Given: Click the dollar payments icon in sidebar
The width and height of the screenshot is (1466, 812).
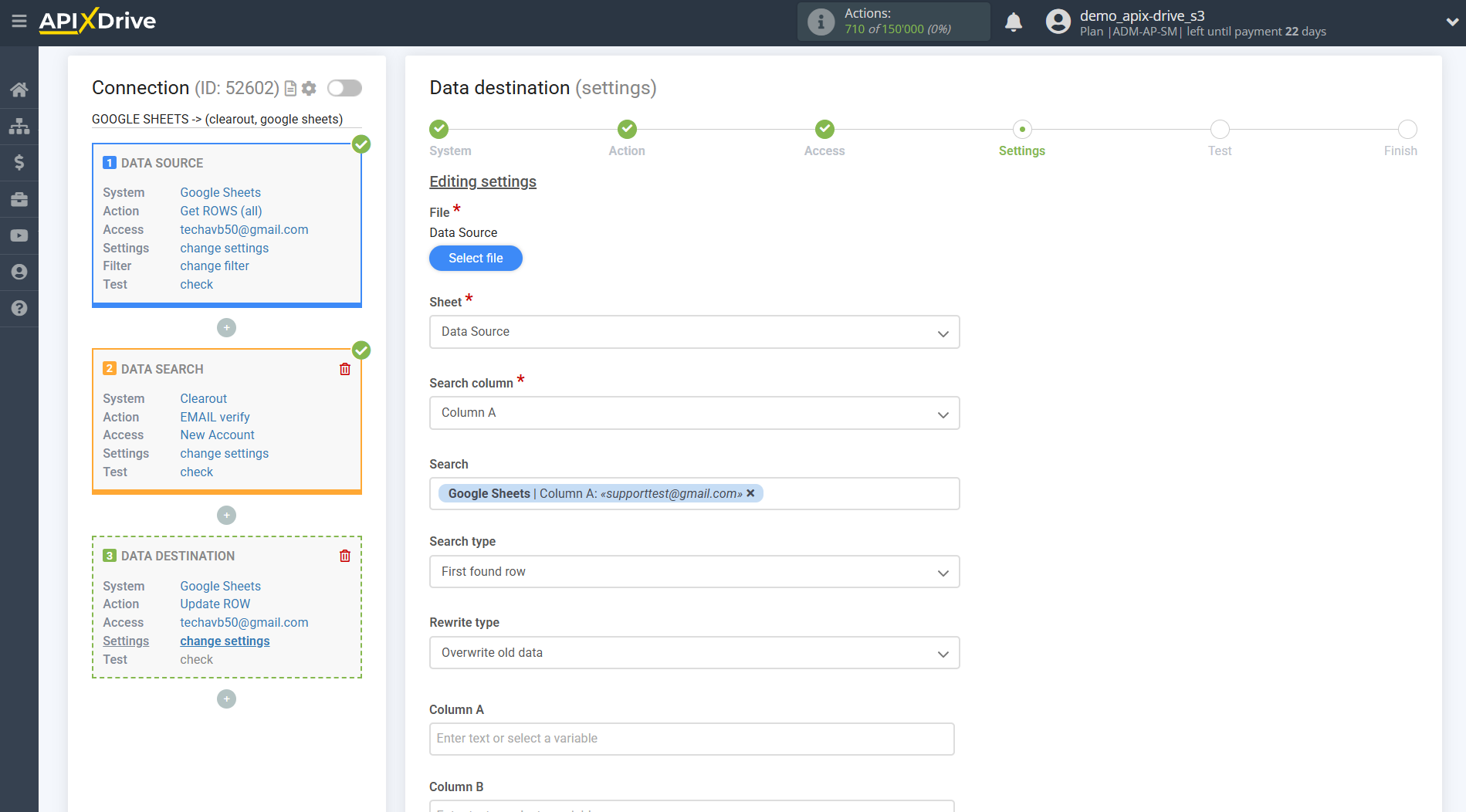Looking at the screenshot, I should point(19,162).
